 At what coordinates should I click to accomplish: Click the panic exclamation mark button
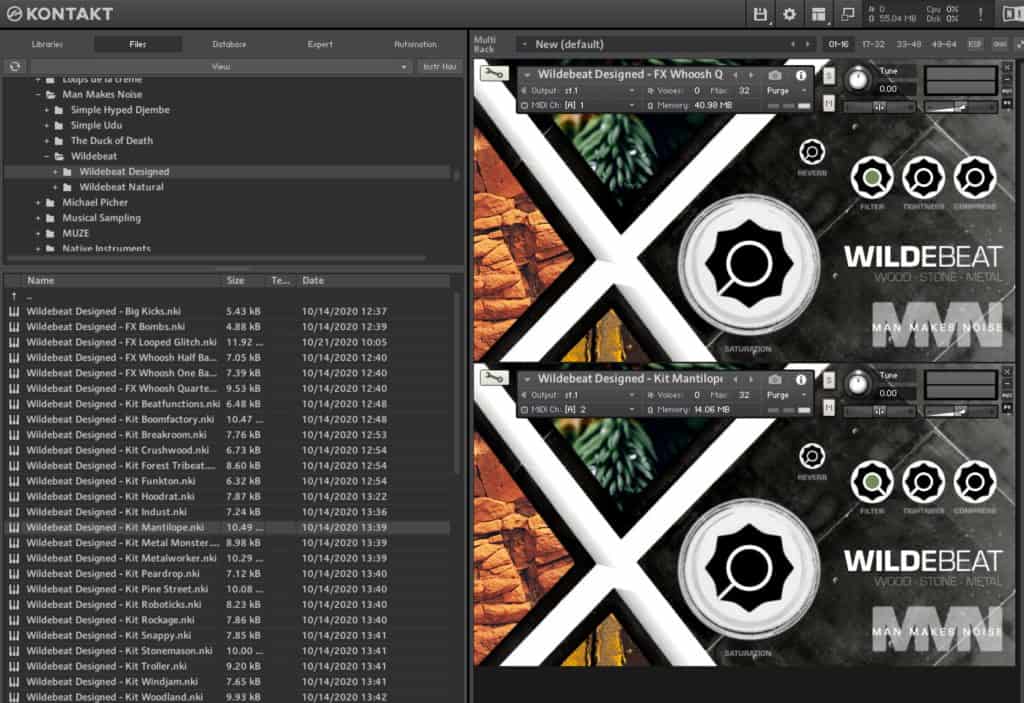point(980,14)
